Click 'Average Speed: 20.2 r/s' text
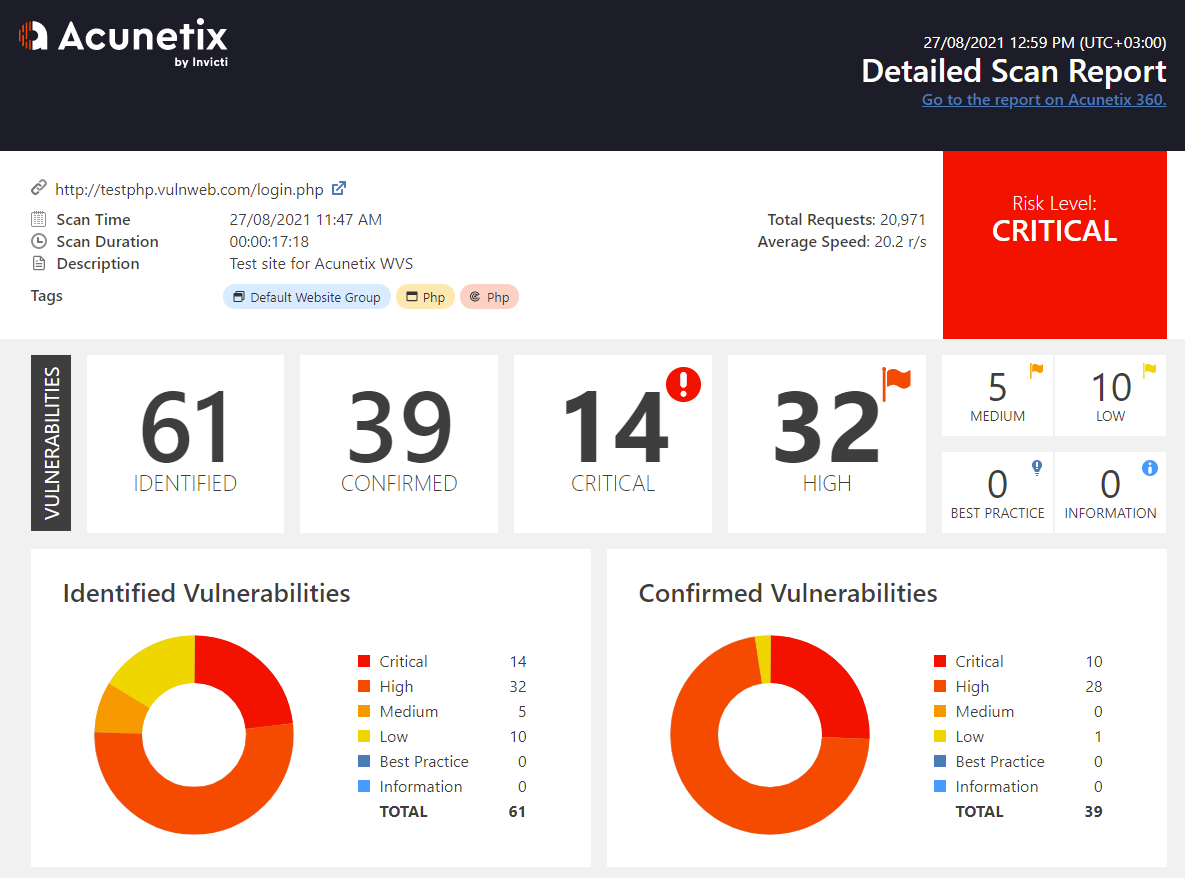Screen dimensions: 1185x878 tap(842, 241)
